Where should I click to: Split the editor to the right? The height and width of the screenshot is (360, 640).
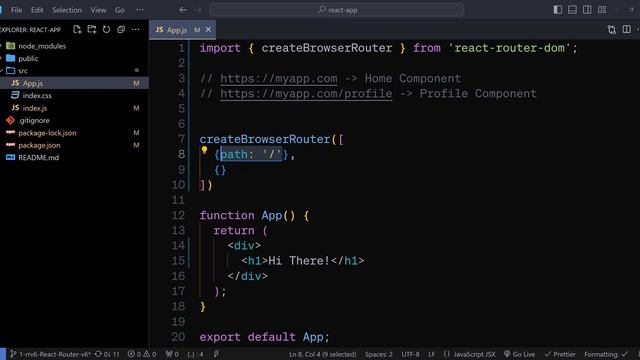pos(627,29)
